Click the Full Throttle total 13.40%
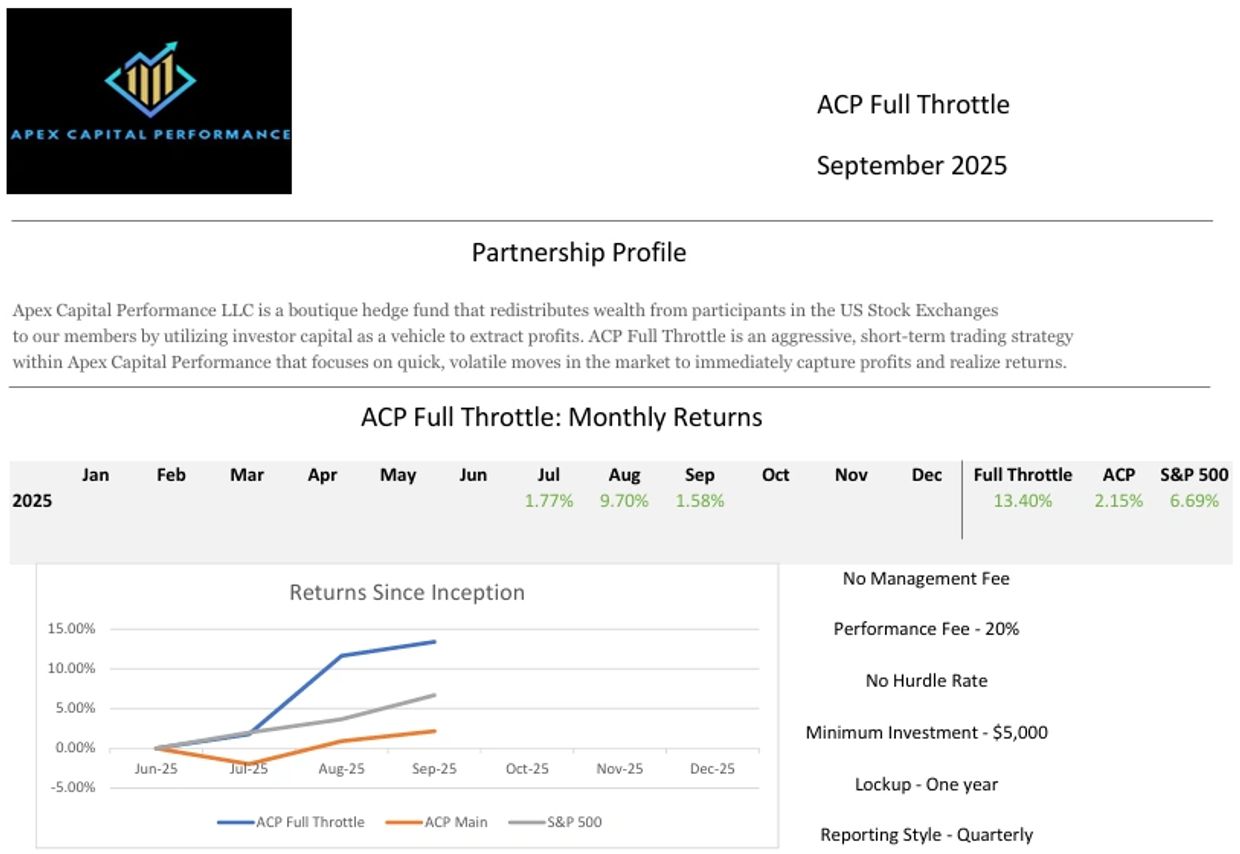The height and width of the screenshot is (854, 1240). 1022,501
